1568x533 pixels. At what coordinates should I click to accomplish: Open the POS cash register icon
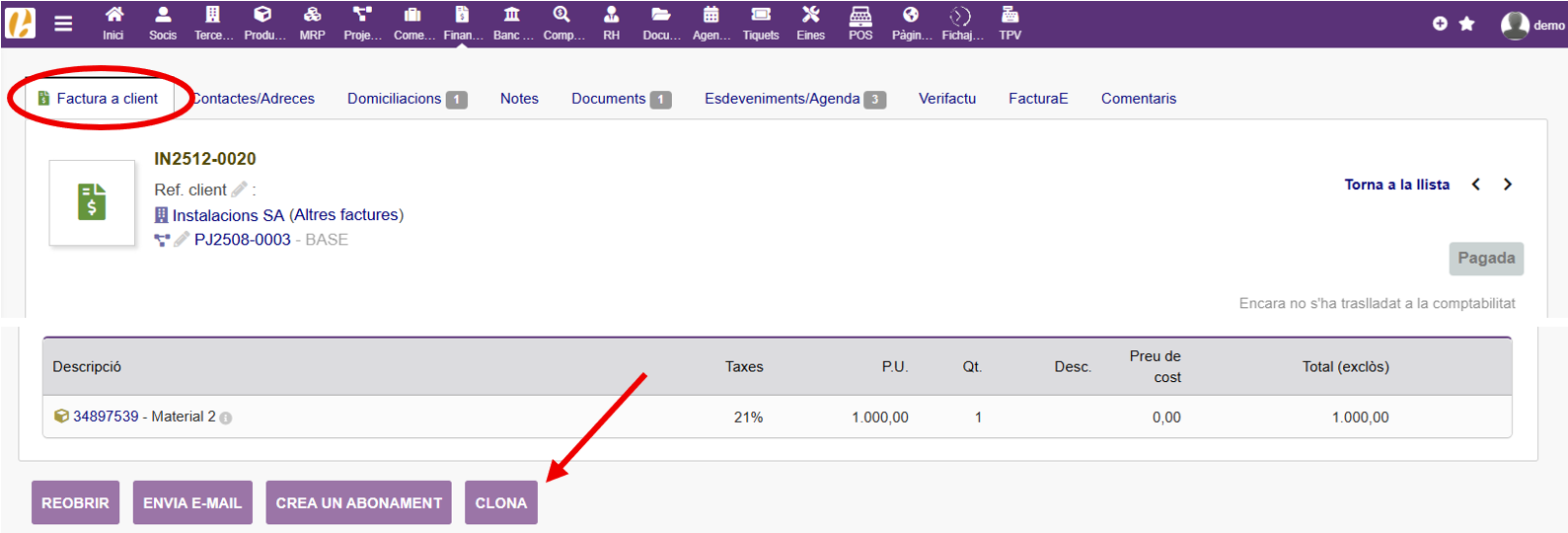(x=860, y=16)
